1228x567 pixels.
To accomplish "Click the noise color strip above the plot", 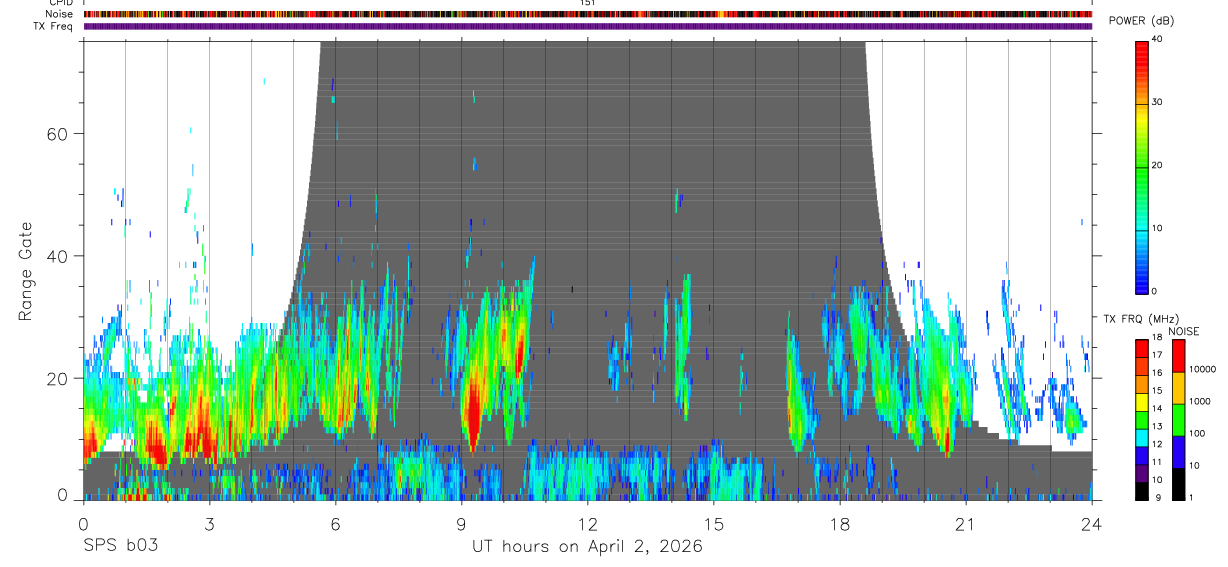I will coord(588,14).
